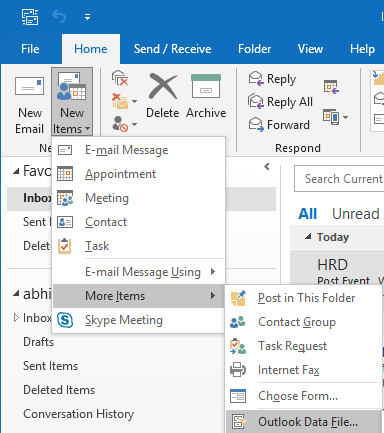The height and width of the screenshot is (433, 384).
Task: Select Outlook Data File... in submenu
Action: click(x=304, y=422)
